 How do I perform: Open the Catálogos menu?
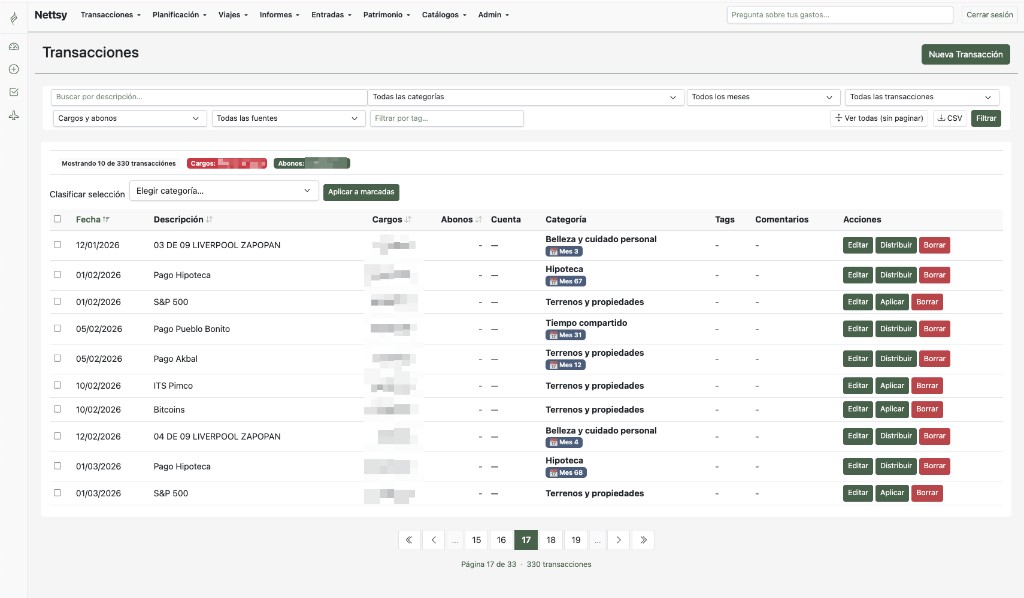(444, 14)
